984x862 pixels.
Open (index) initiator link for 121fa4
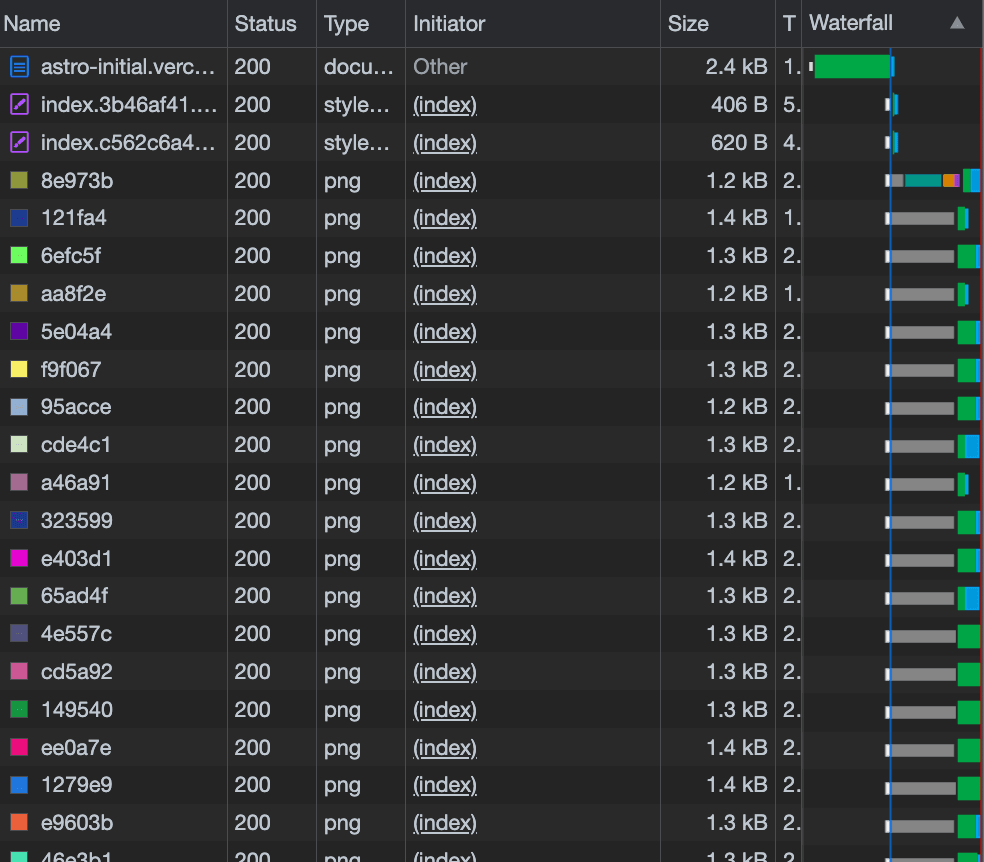(x=445, y=218)
